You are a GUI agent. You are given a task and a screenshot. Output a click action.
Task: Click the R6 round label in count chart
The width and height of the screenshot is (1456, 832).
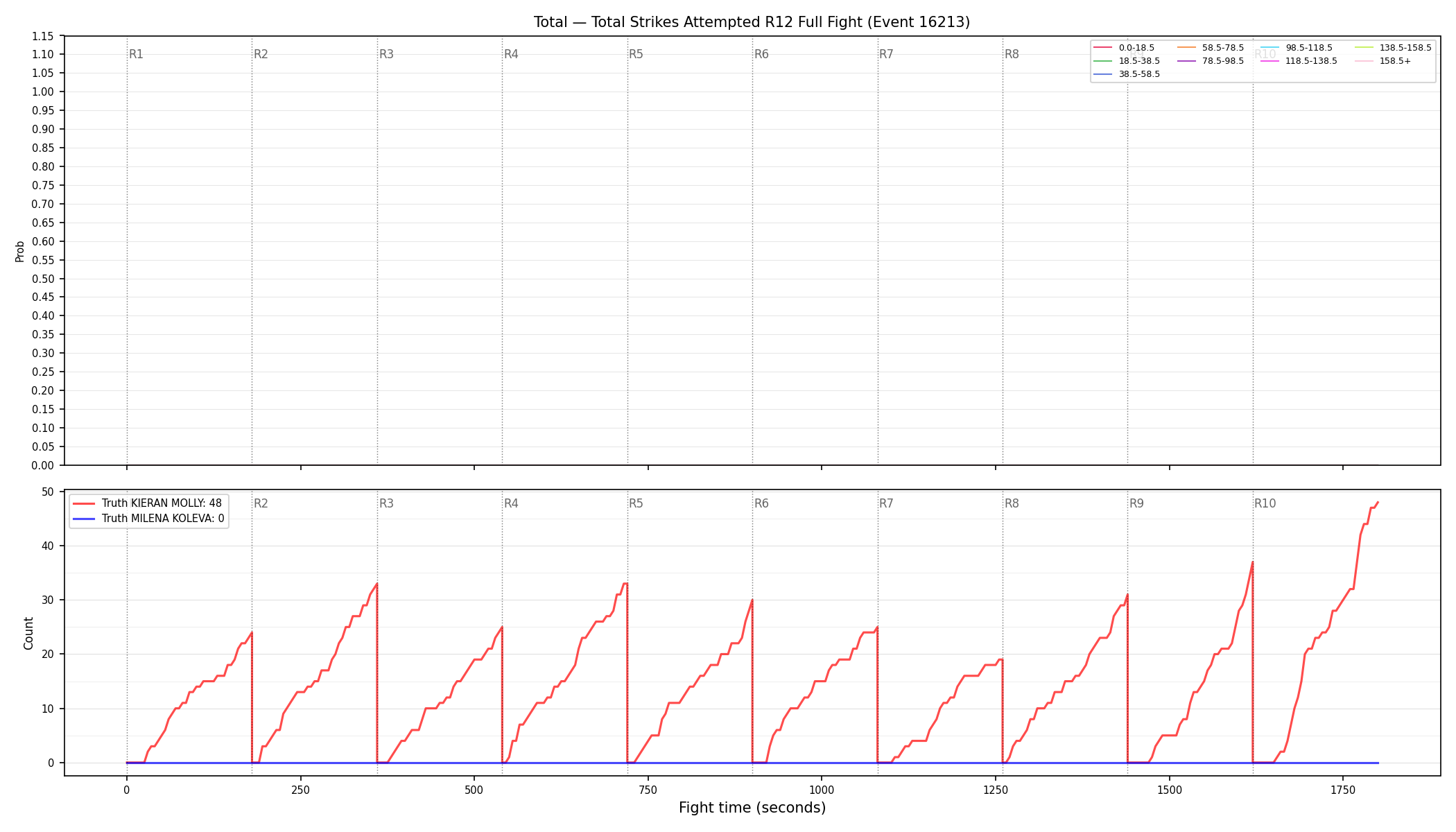coord(761,503)
